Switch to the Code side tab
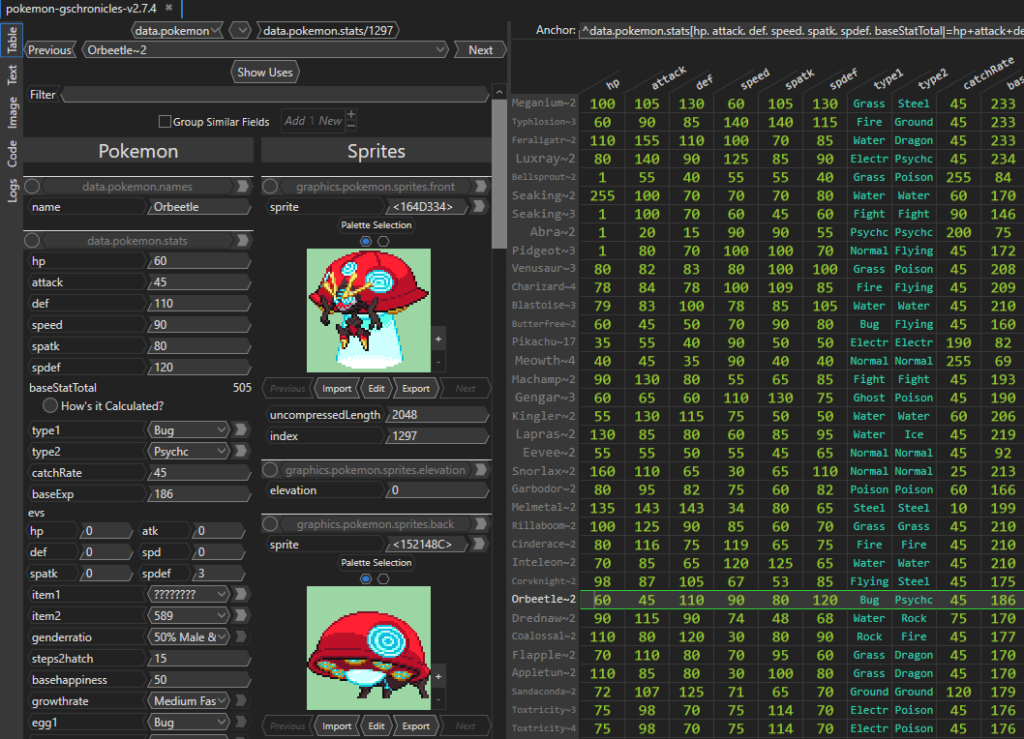 (12, 153)
